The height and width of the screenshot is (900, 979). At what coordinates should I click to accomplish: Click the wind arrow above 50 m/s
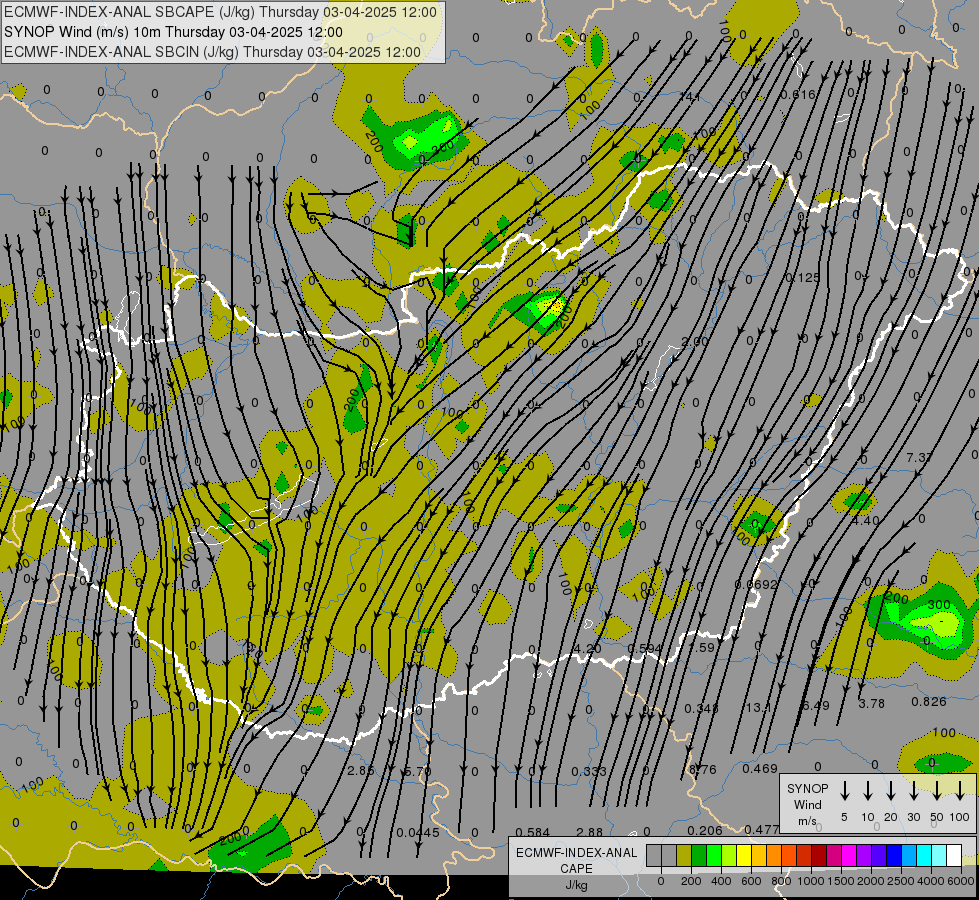[x=937, y=791]
